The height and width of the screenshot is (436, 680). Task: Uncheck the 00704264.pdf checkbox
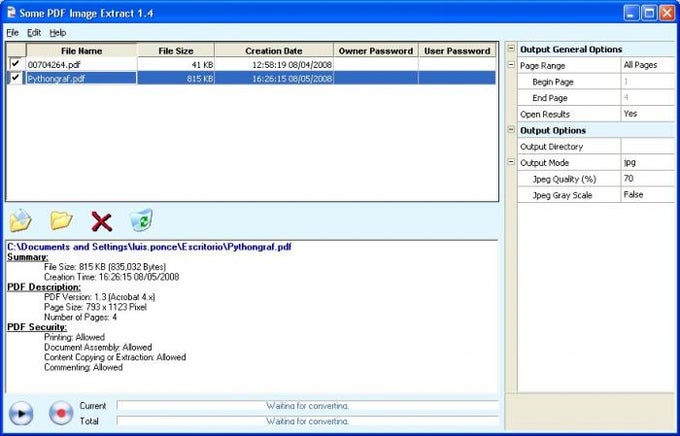[16, 64]
